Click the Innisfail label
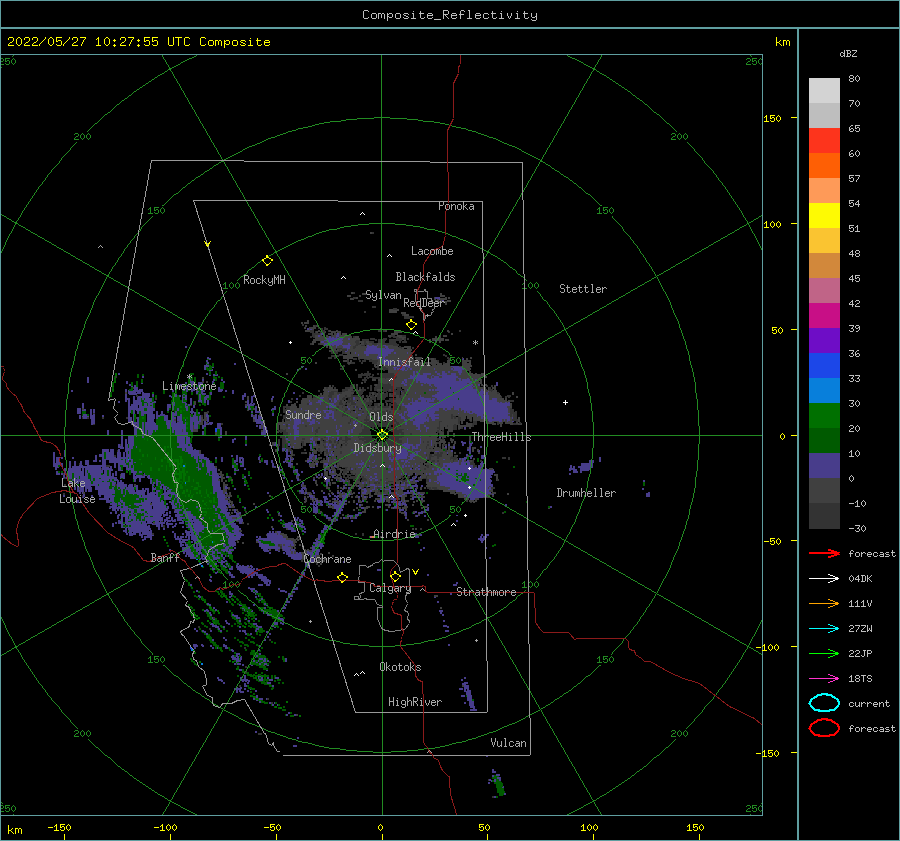Screen dimensions: 900x841 tap(404, 362)
